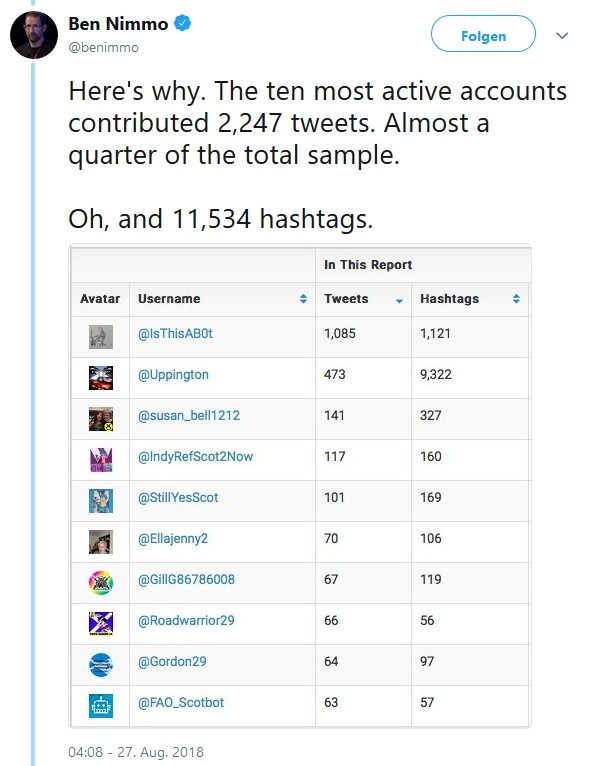Screen dimensions: 593x766
Task: Click the @benimmo handle text
Action: (x=104, y=47)
